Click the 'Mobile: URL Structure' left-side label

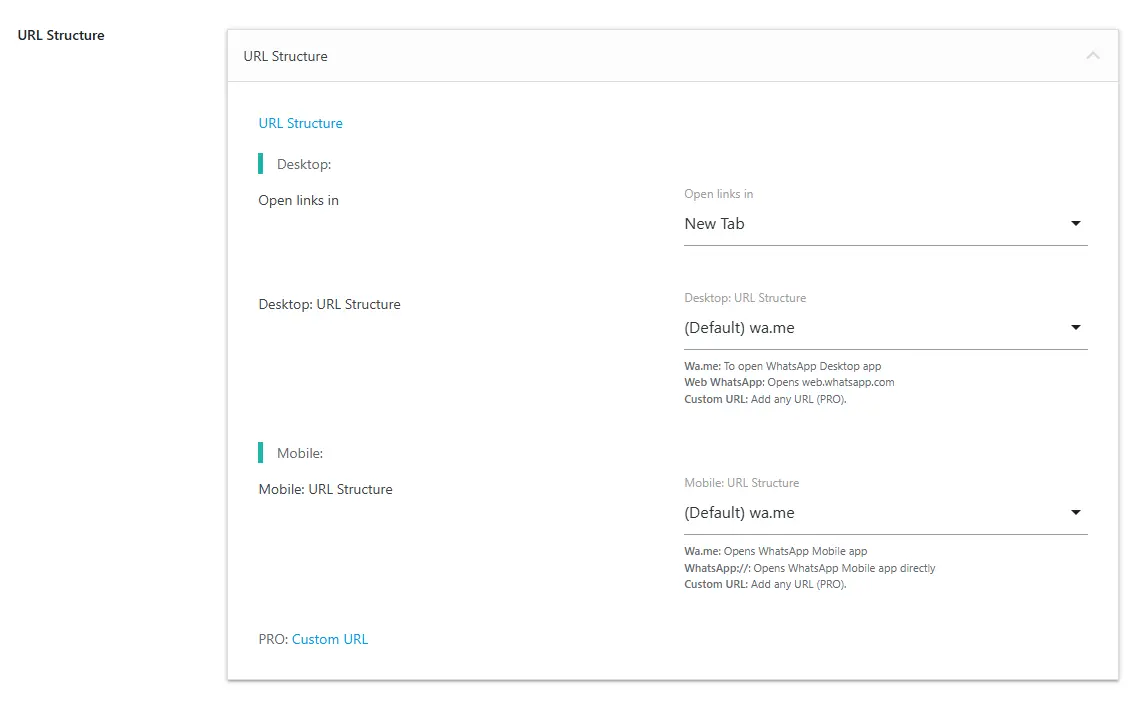tap(325, 489)
